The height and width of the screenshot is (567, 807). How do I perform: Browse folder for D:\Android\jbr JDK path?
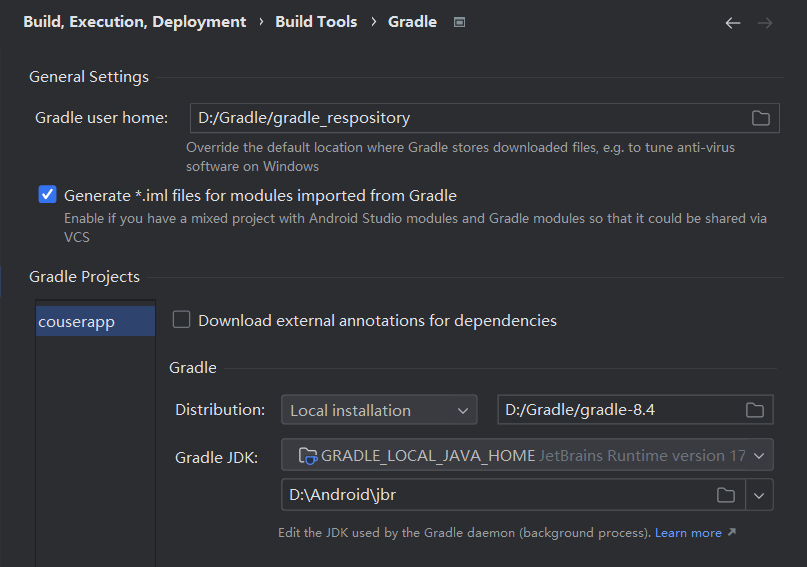click(x=726, y=495)
